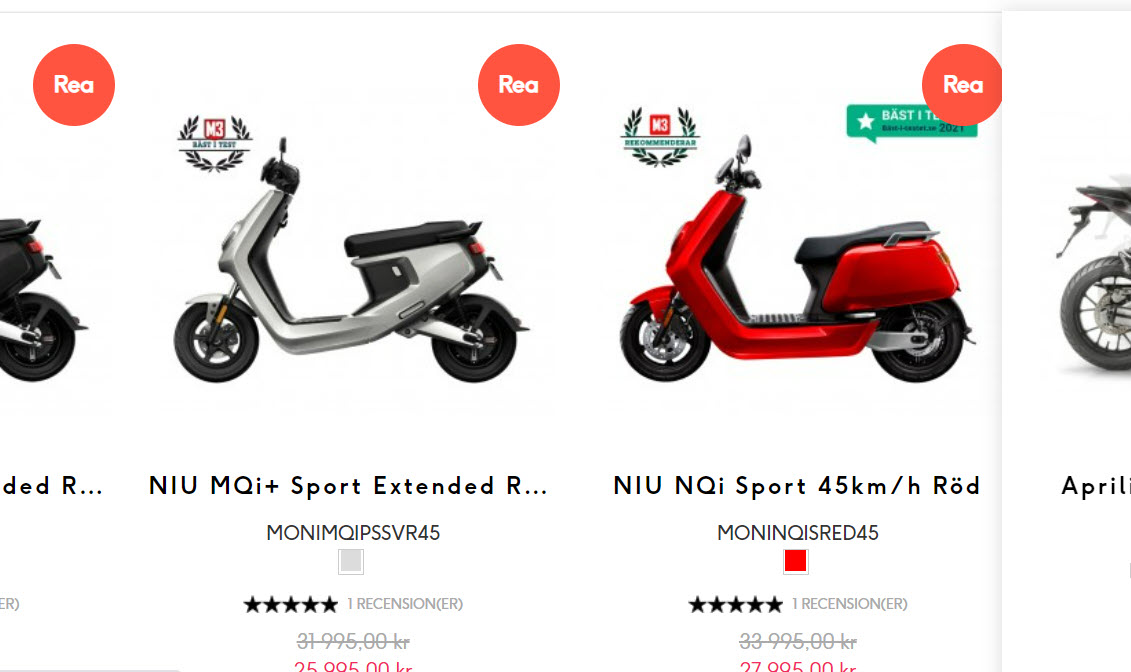This screenshot has width=1131, height=672.
Task: Click the M3 Rekommenderar laurel badge
Action: pos(660,137)
